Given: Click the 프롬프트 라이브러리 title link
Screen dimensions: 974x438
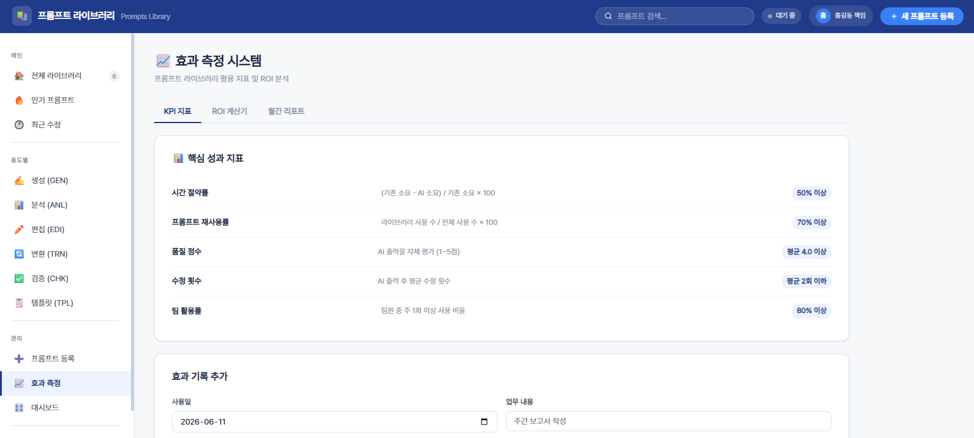Looking at the screenshot, I should [x=76, y=16].
